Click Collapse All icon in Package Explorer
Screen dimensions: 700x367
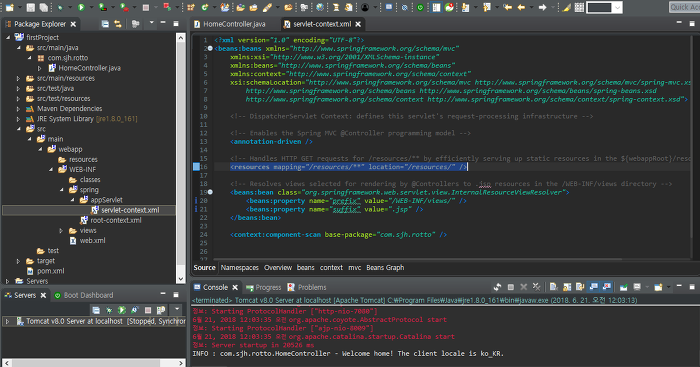click(x=105, y=24)
